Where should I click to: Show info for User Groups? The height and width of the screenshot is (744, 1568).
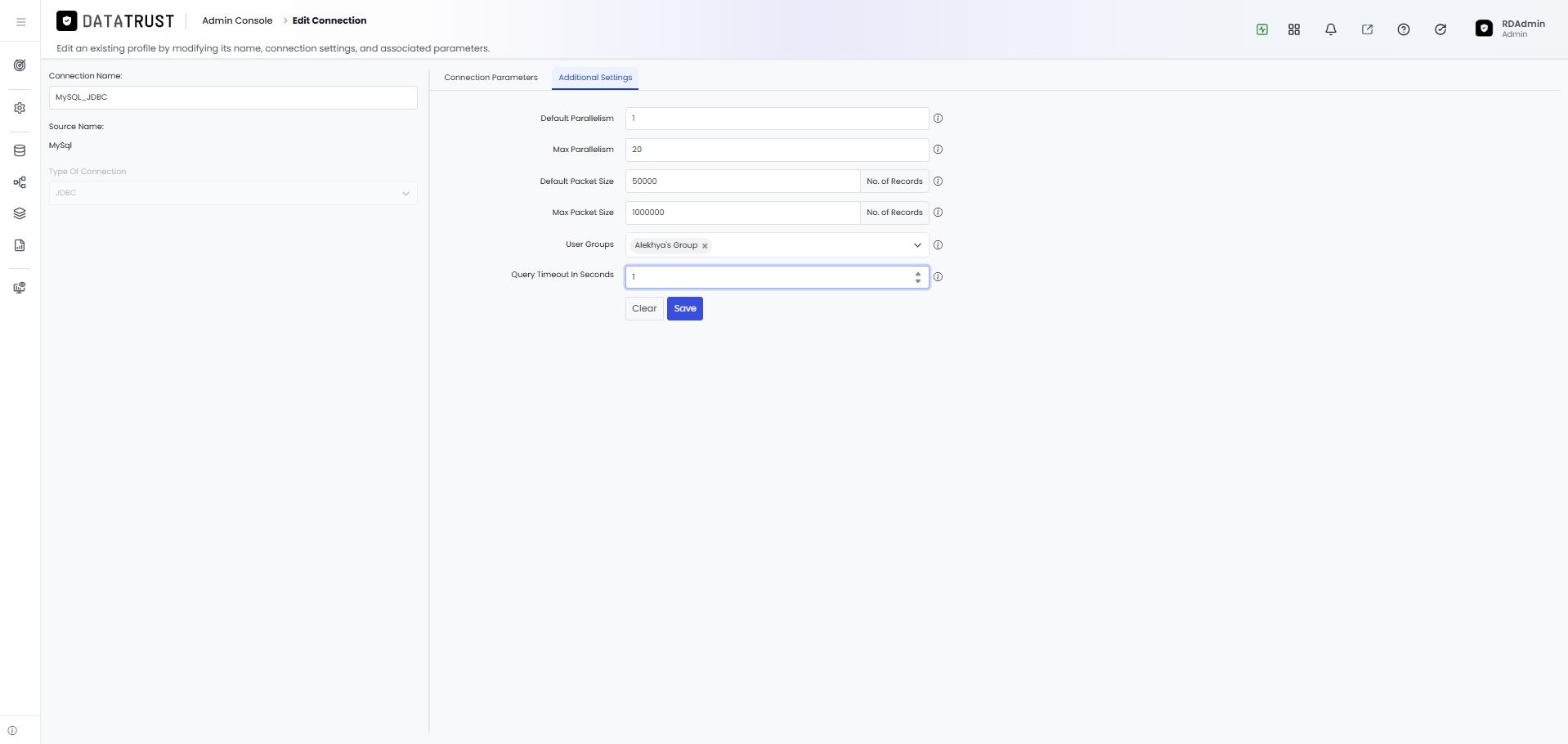[938, 245]
